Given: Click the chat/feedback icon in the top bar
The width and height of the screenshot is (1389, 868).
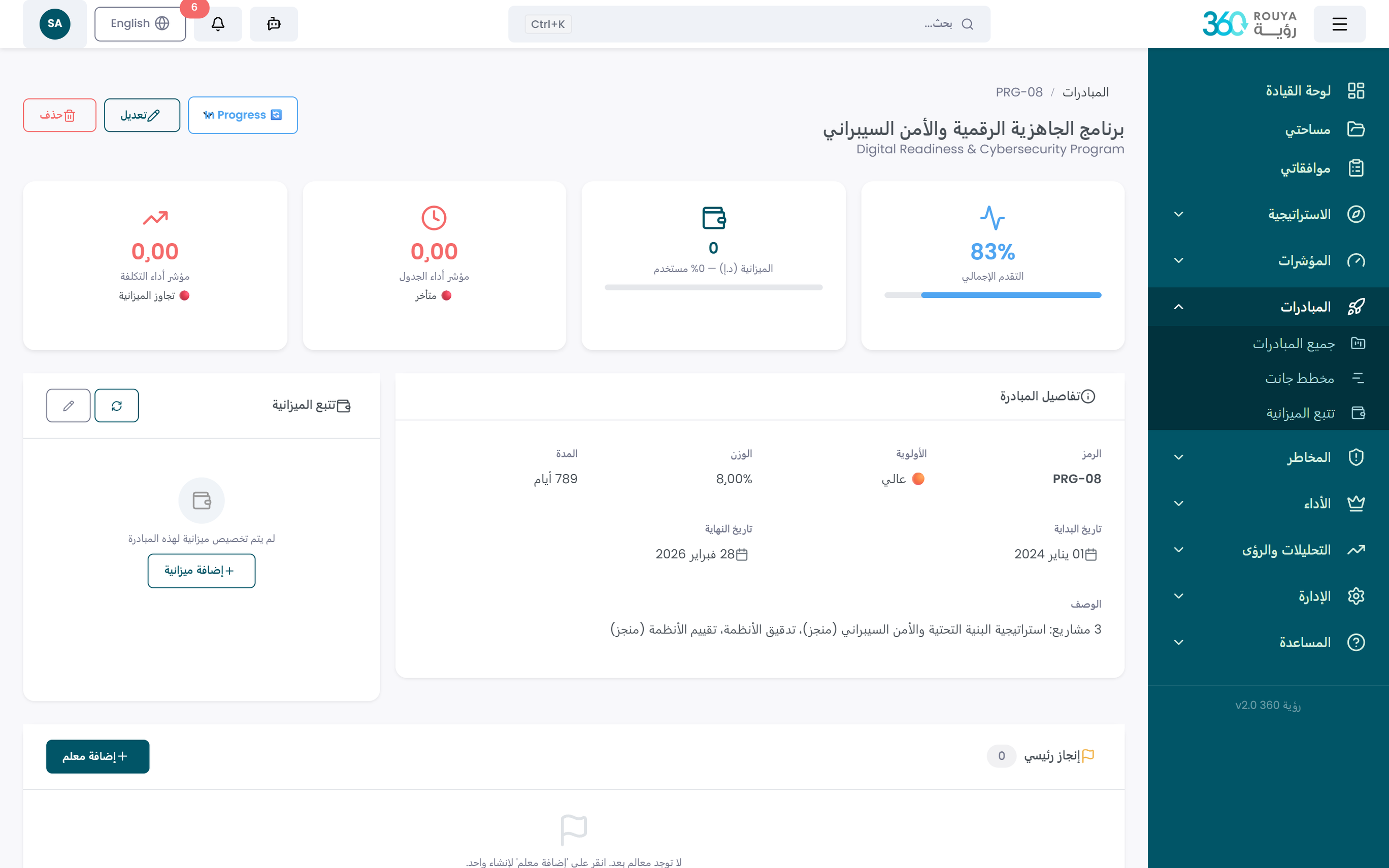Looking at the screenshot, I should (x=274, y=23).
